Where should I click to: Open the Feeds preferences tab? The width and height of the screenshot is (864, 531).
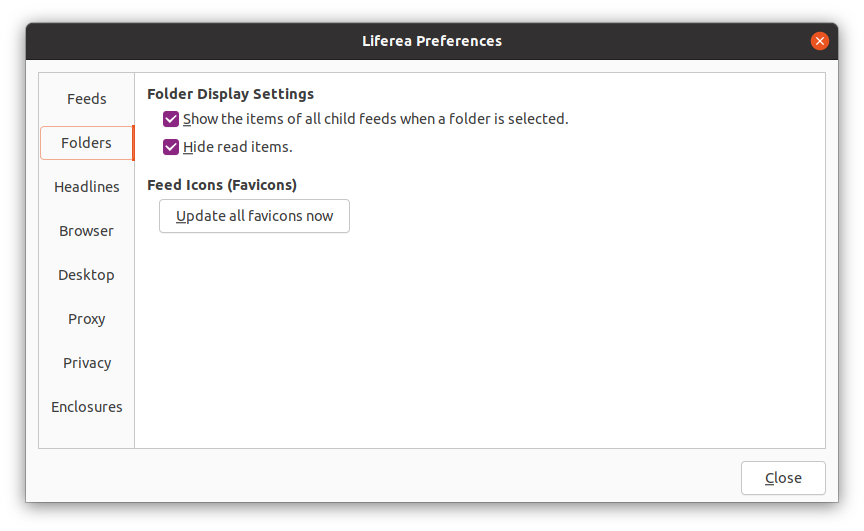tap(87, 99)
